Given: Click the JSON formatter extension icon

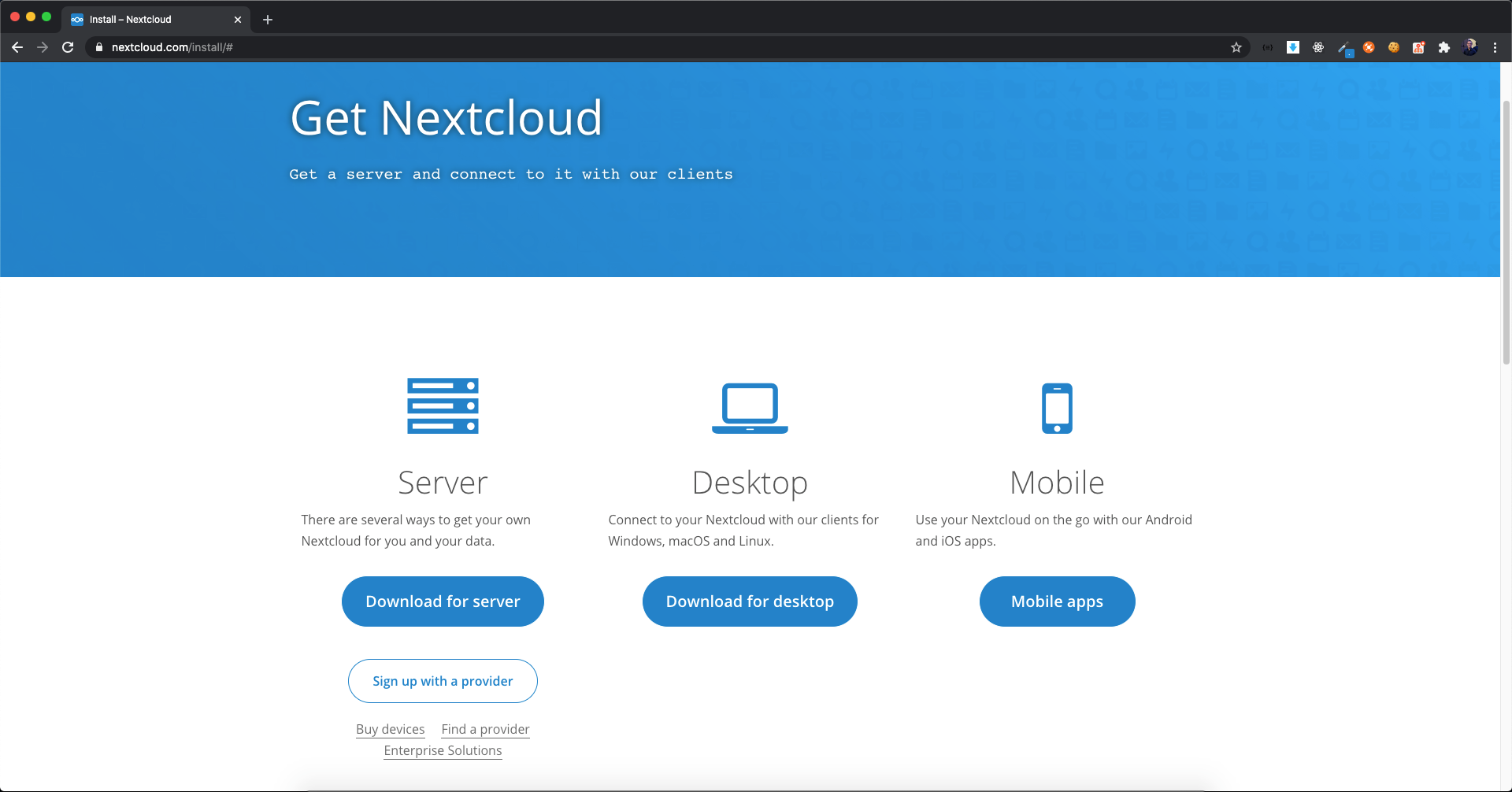Looking at the screenshot, I should point(1267,47).
